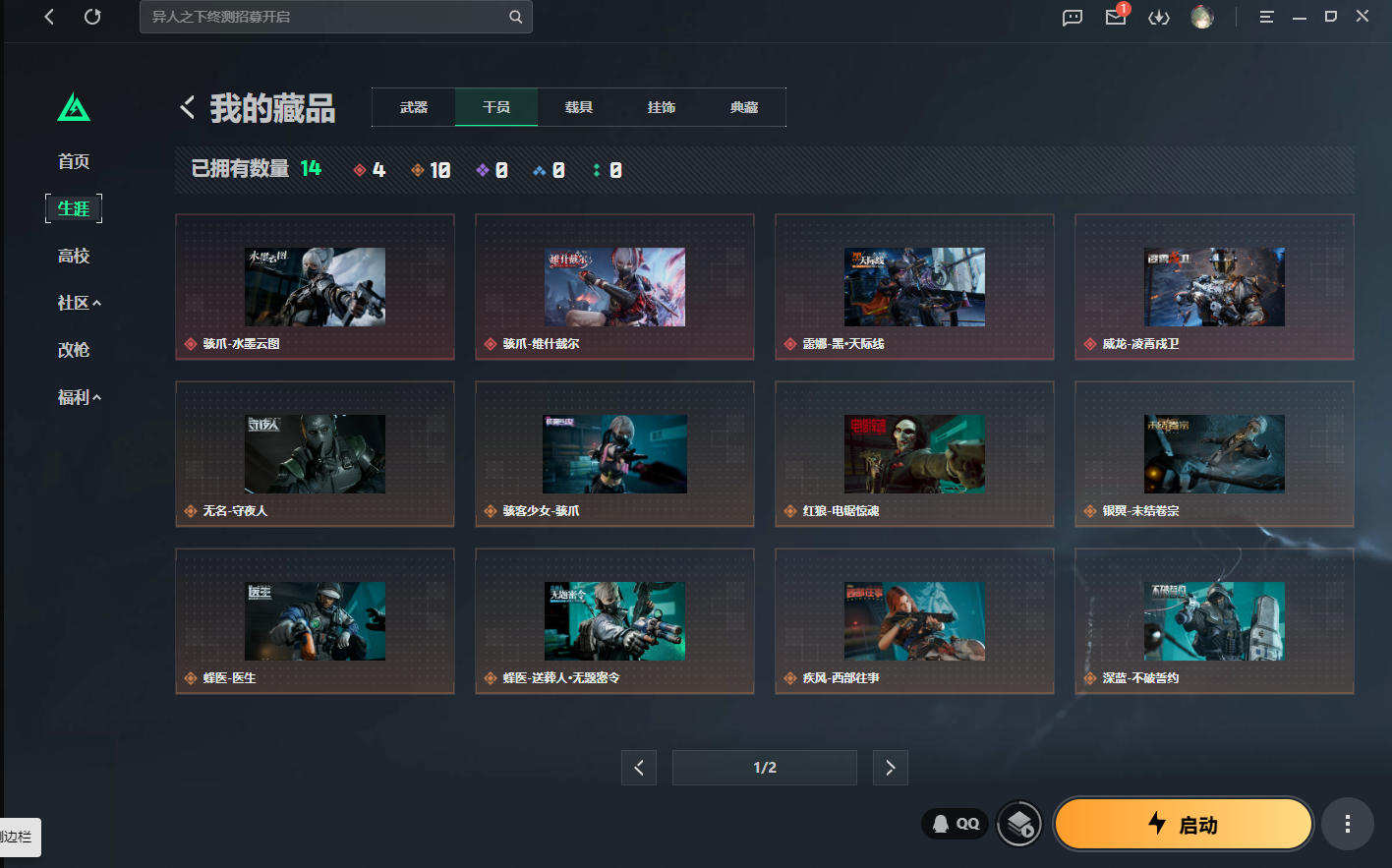Open the hamburger menu in title bar
The image size is (1392, 868).
[1266, 17]
